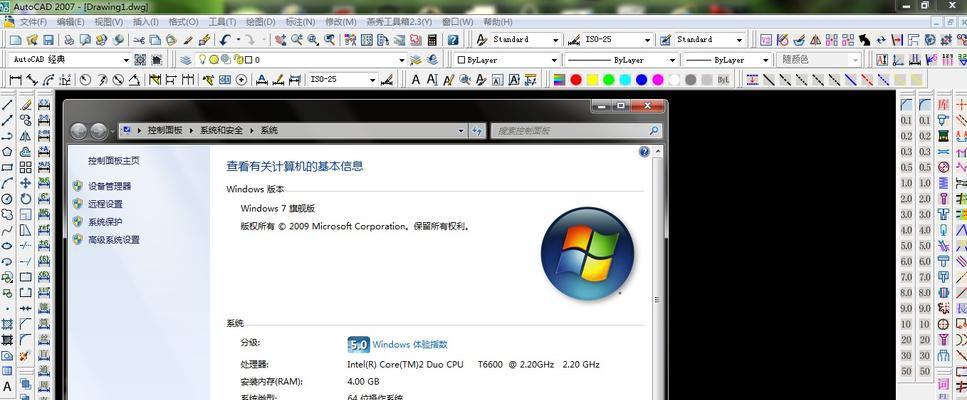Click the Windows 体验指数 link
The width and height of the screenshot is (967, 400).
coord(410,345)
